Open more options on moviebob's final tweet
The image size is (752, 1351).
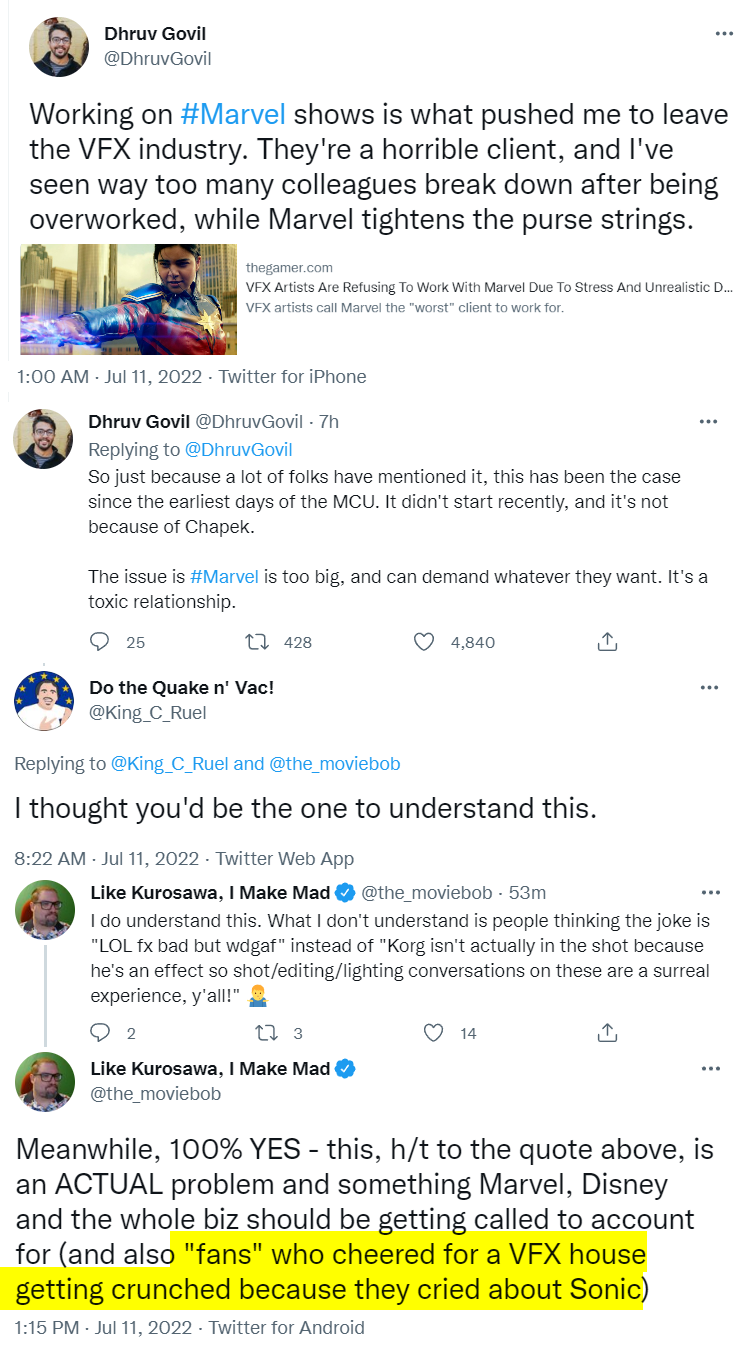(709, 1069)
